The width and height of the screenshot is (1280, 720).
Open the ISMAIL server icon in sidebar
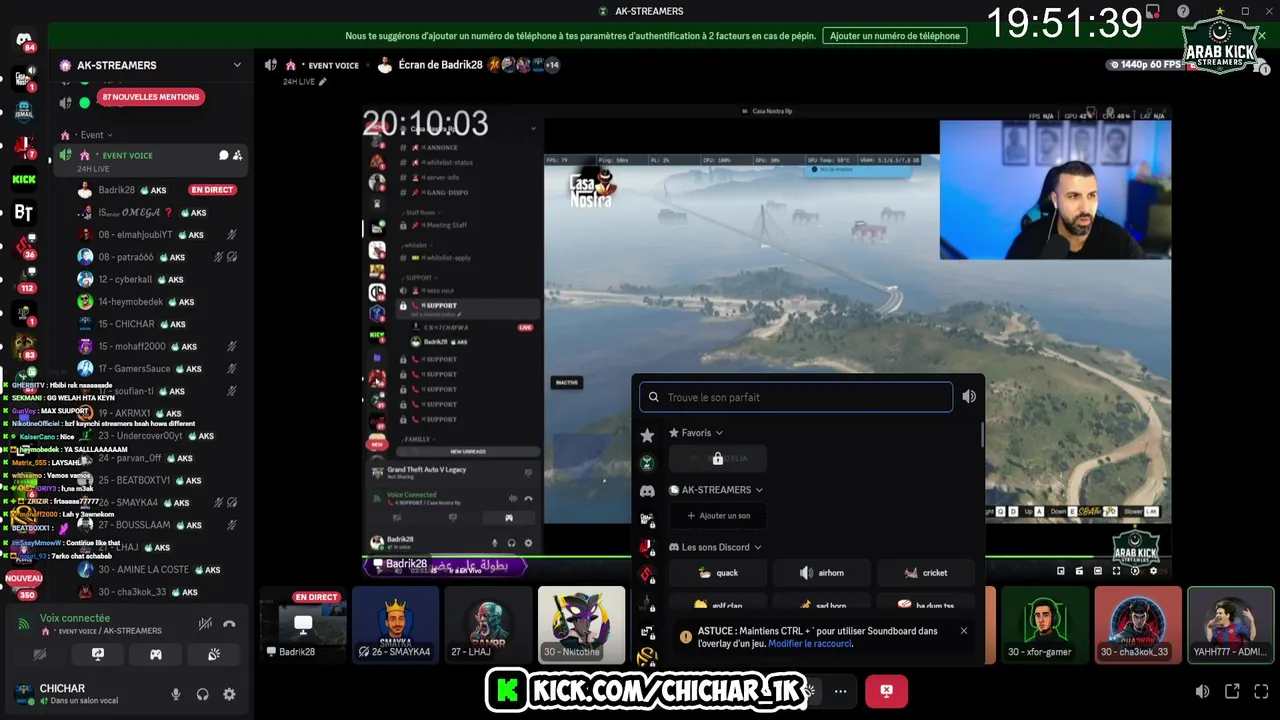point(24,109)
